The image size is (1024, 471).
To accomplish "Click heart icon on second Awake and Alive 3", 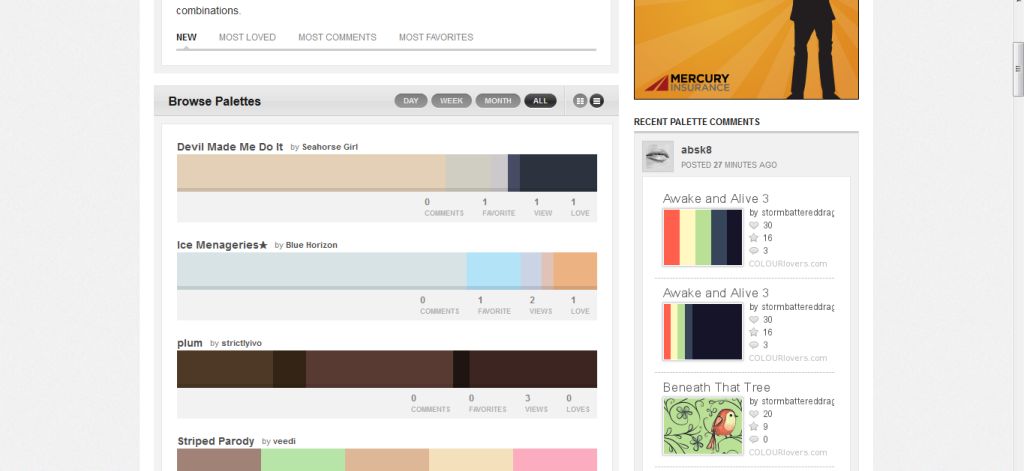I will (754, 319).
